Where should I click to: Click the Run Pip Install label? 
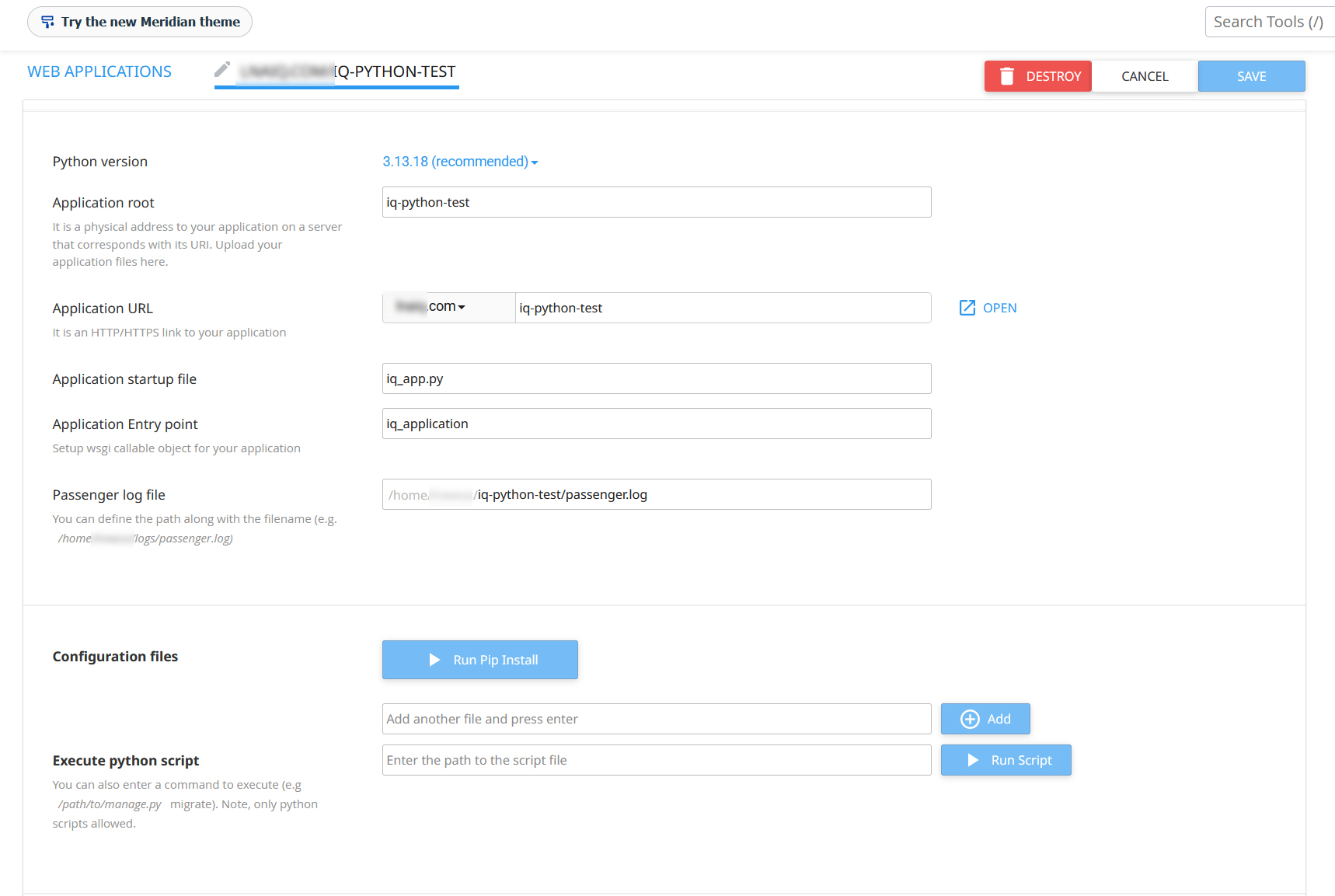coord(496,660)
